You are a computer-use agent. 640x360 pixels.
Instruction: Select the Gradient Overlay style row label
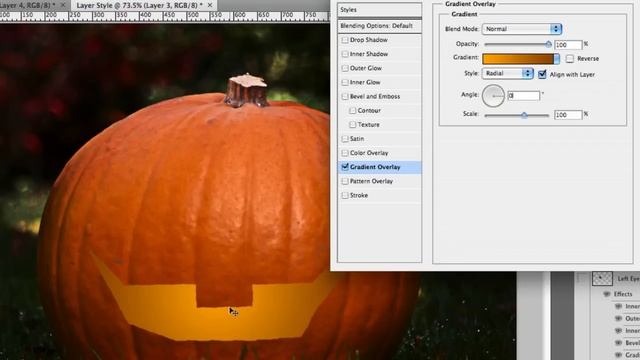[375, 167]
